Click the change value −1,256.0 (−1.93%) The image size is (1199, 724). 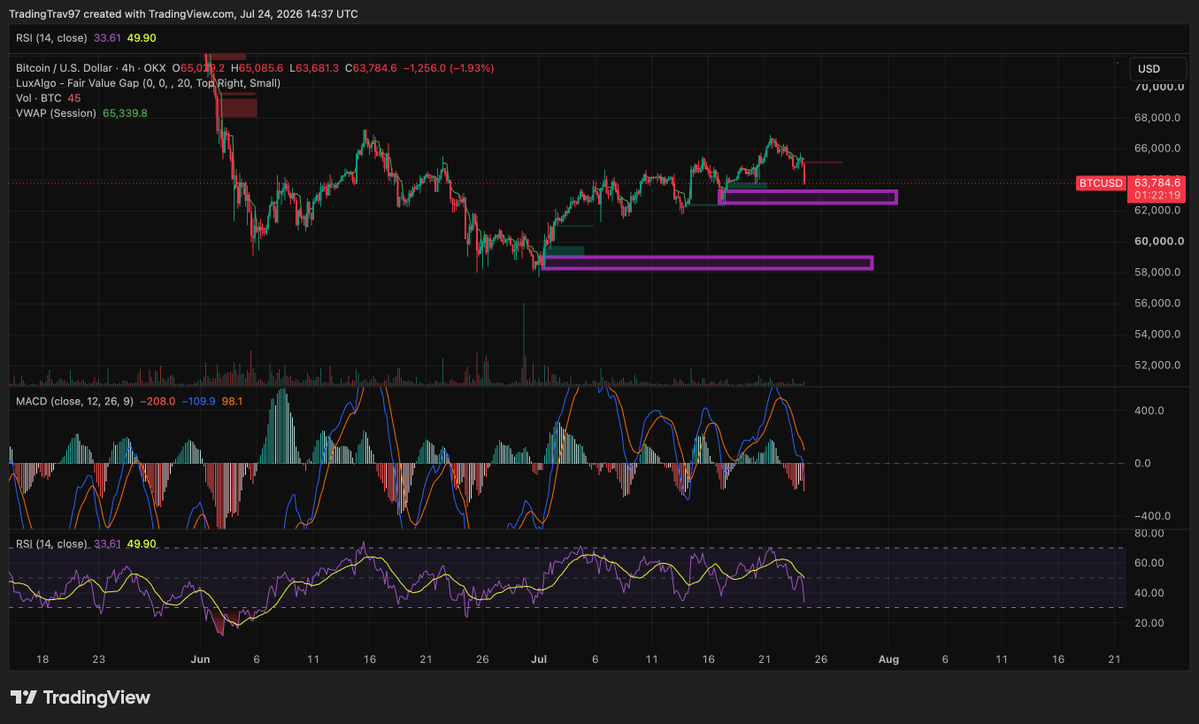point(449,68)
